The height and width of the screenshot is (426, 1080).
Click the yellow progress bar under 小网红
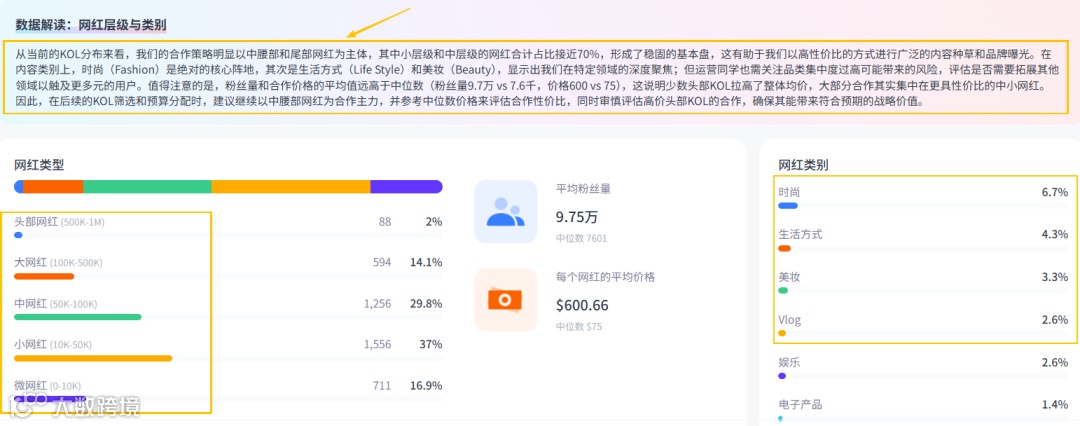pyautogui.click(x=93, y=358)
